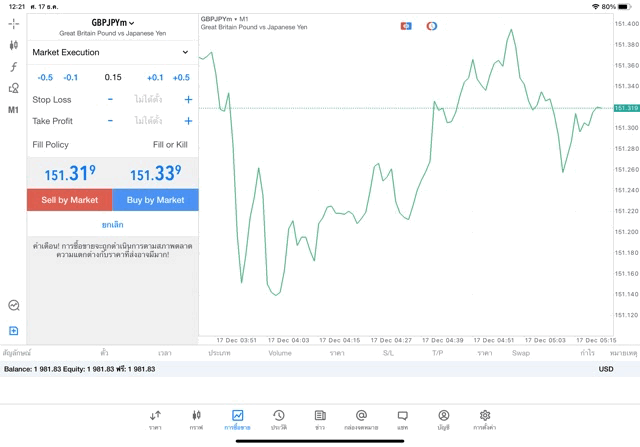The width and height of the screenshot is (640, 447).
Task: Add 0.1 to the order volume
Action: coord(155,77)
